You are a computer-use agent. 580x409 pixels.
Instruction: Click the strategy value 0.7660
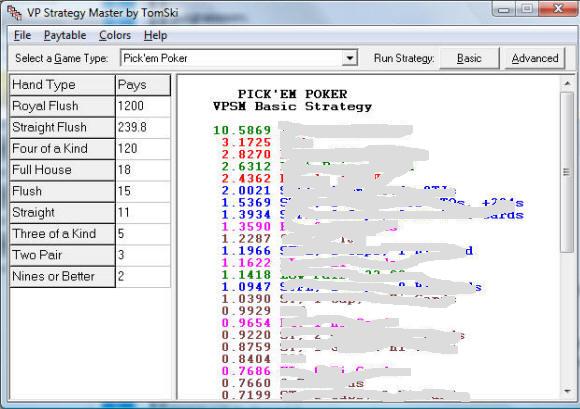pos(246,383)
